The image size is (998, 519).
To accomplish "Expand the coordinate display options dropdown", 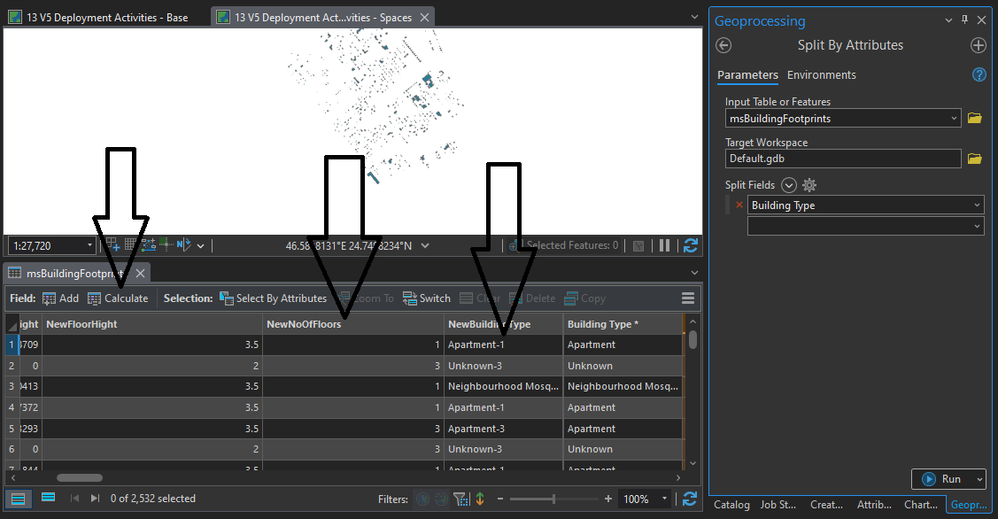I will click(x=425, y=245).
